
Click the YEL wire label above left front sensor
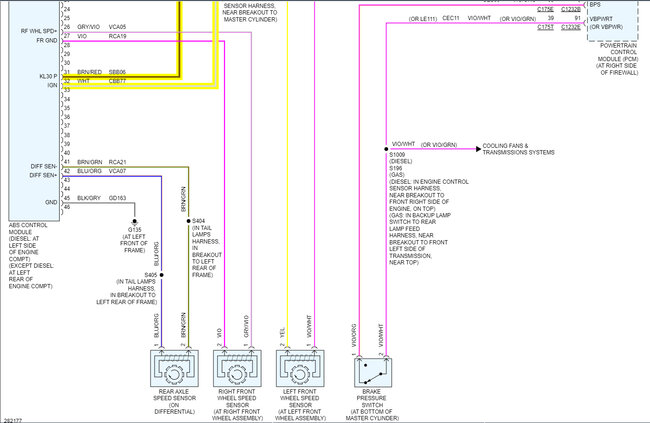pos(282,332)
